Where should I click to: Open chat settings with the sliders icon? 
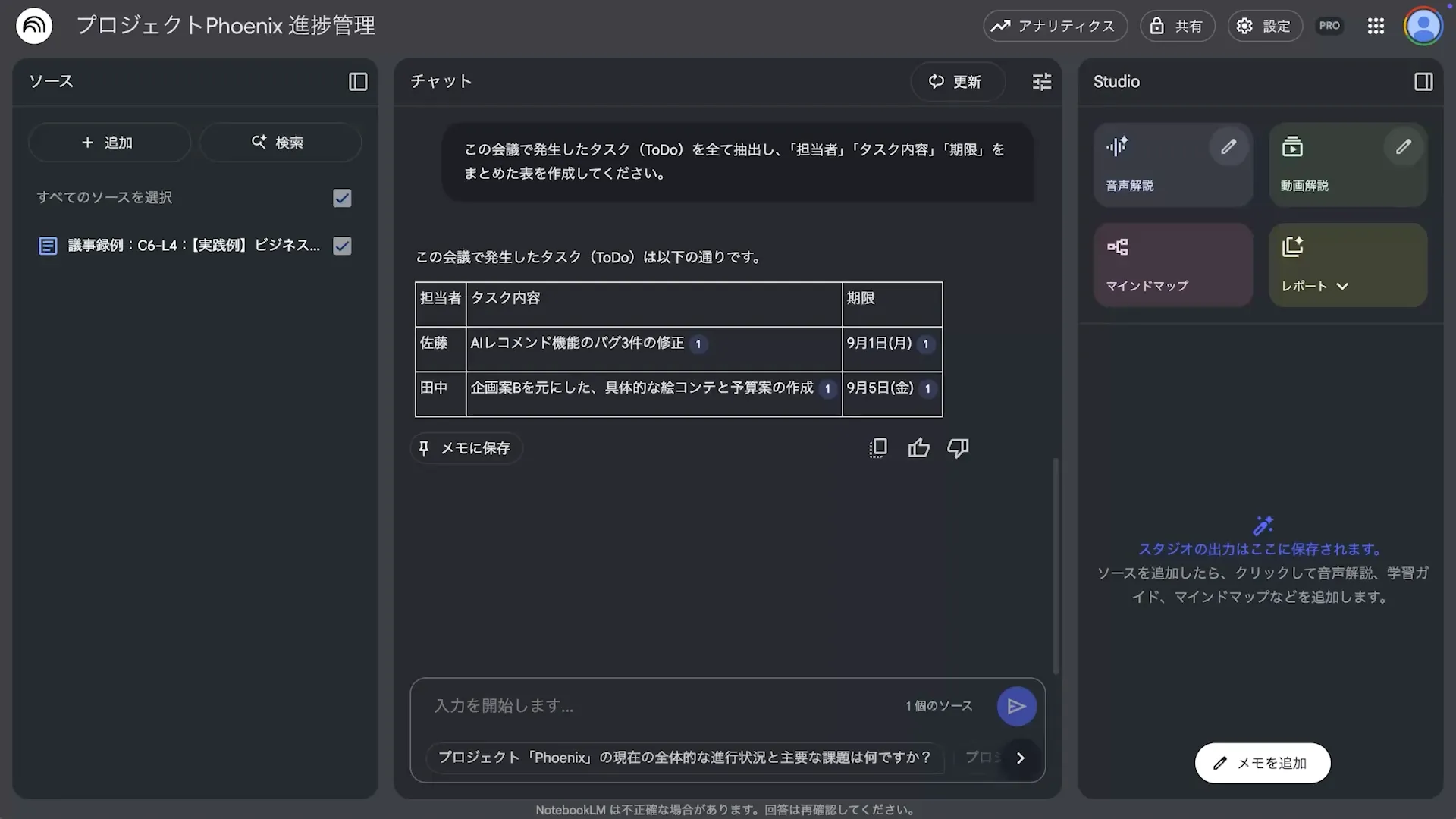[x=1041, y=81]
